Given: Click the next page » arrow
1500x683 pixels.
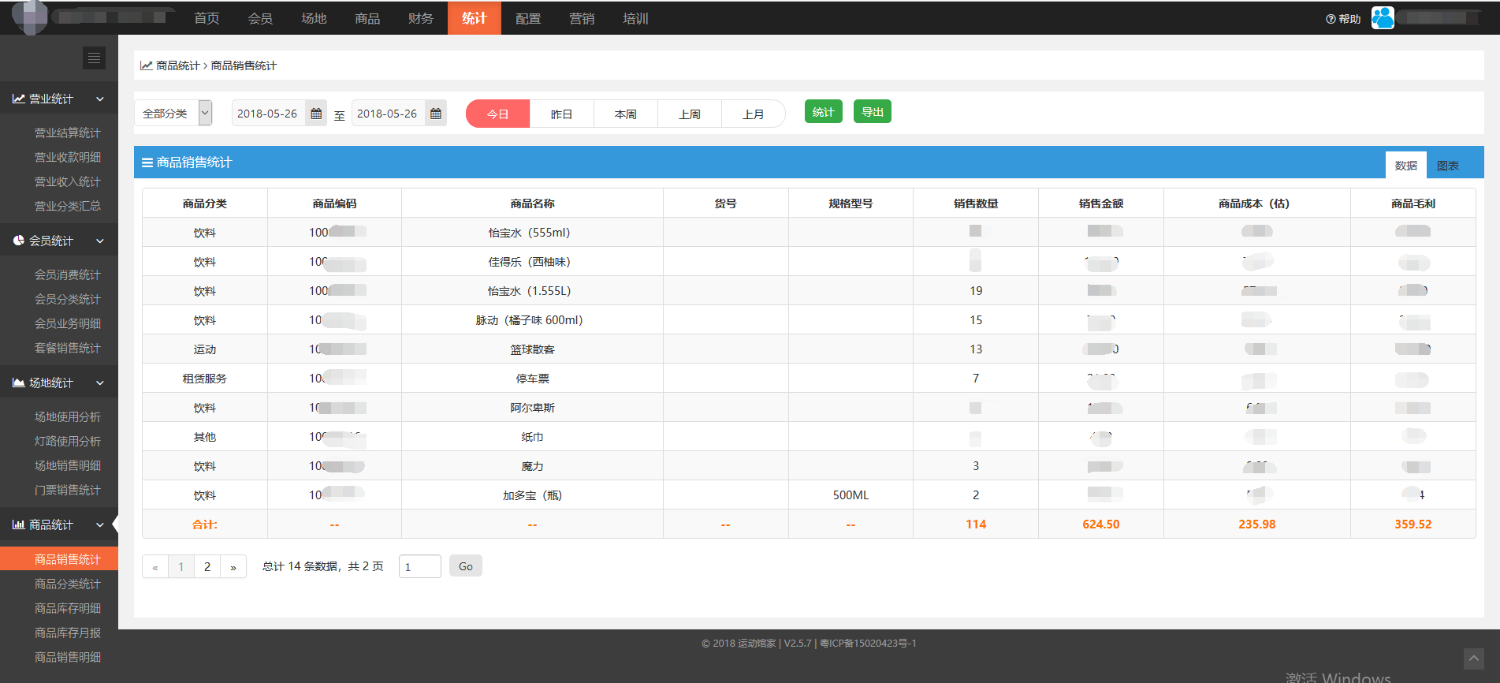Looking at the screenshot, I should point(233,567).
